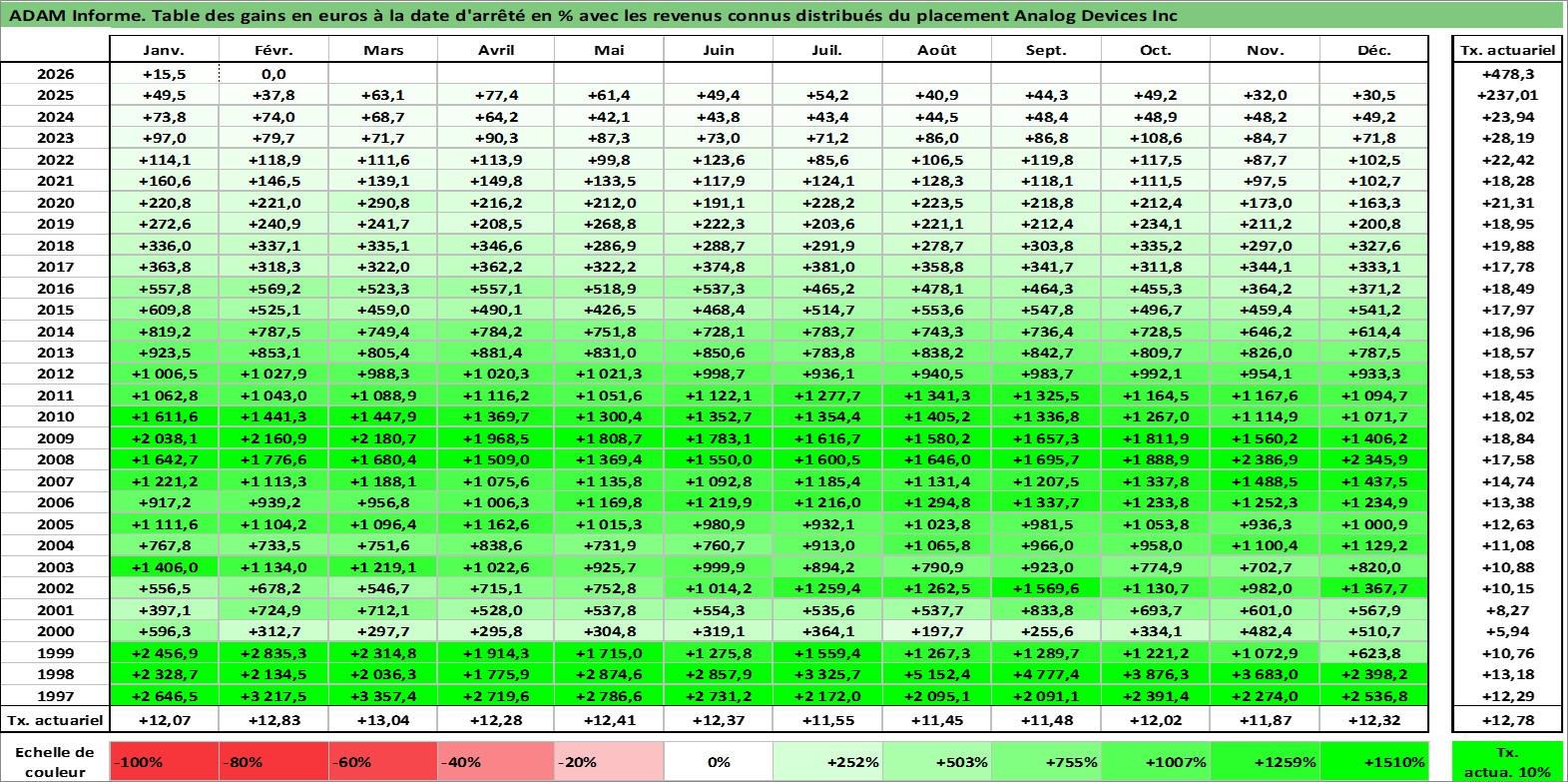Select the 2026 row label

(x=55, y=74)
